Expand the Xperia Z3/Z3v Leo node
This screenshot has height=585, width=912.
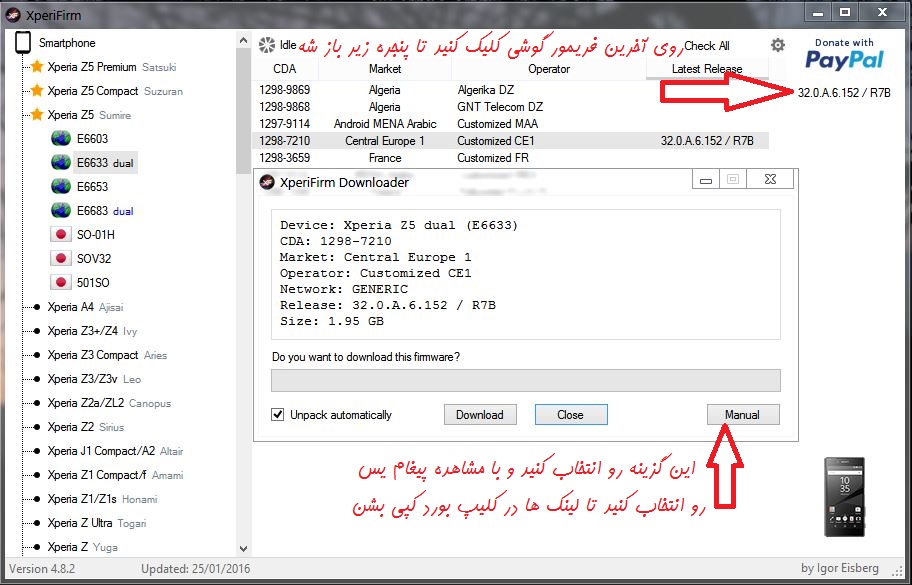click(36, 379)
